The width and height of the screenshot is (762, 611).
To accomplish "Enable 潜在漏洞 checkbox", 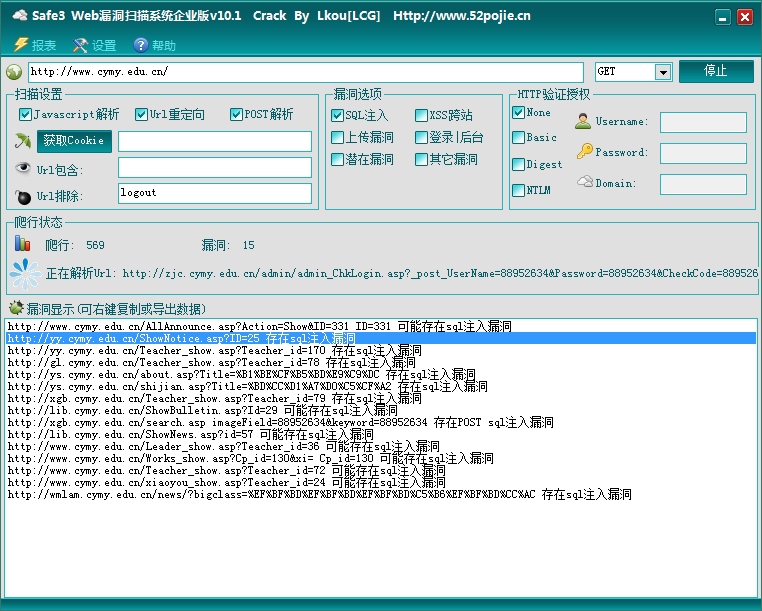I will pyautogui.click(x=337, y=159).
